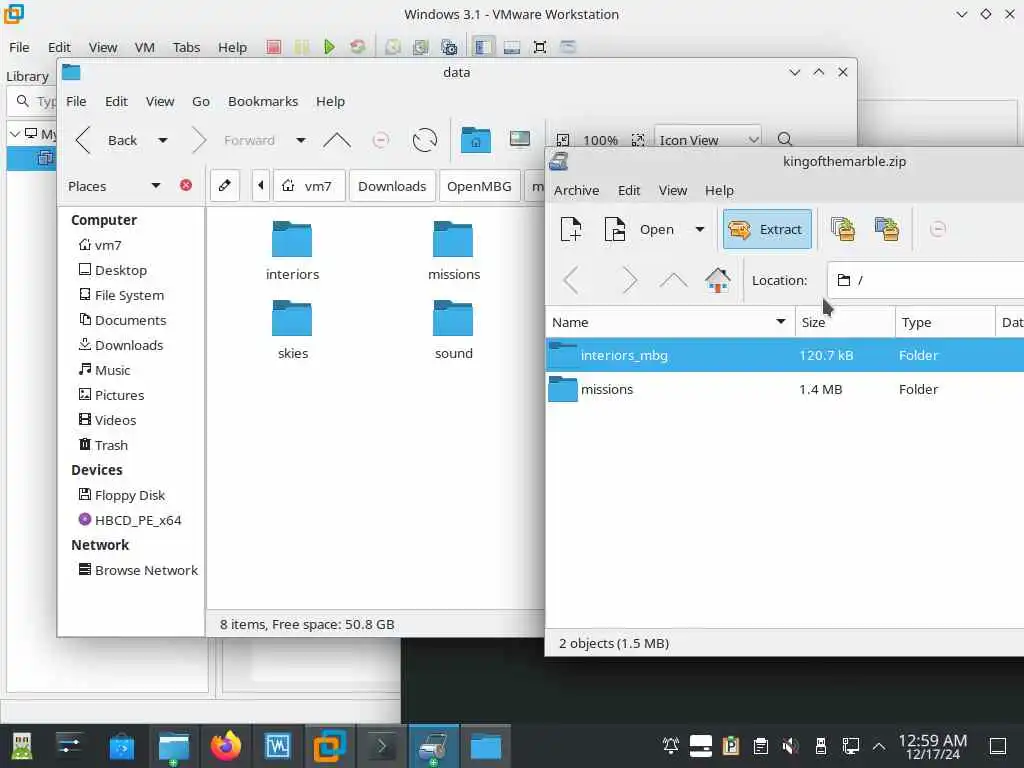This screenshot has height=768, width=1024.
Task: Click the archive Location input field
Action: pos(925,280)
